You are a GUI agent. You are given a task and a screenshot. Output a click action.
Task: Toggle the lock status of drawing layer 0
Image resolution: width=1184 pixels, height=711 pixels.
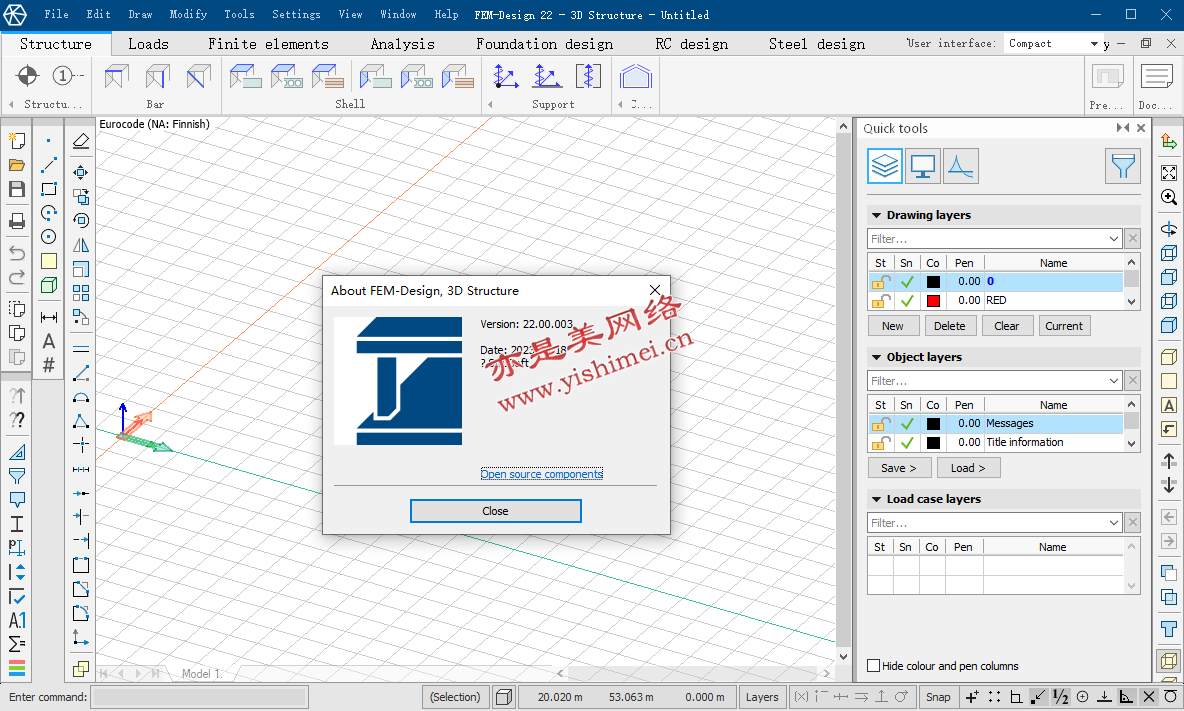click(x=880, y=282)
